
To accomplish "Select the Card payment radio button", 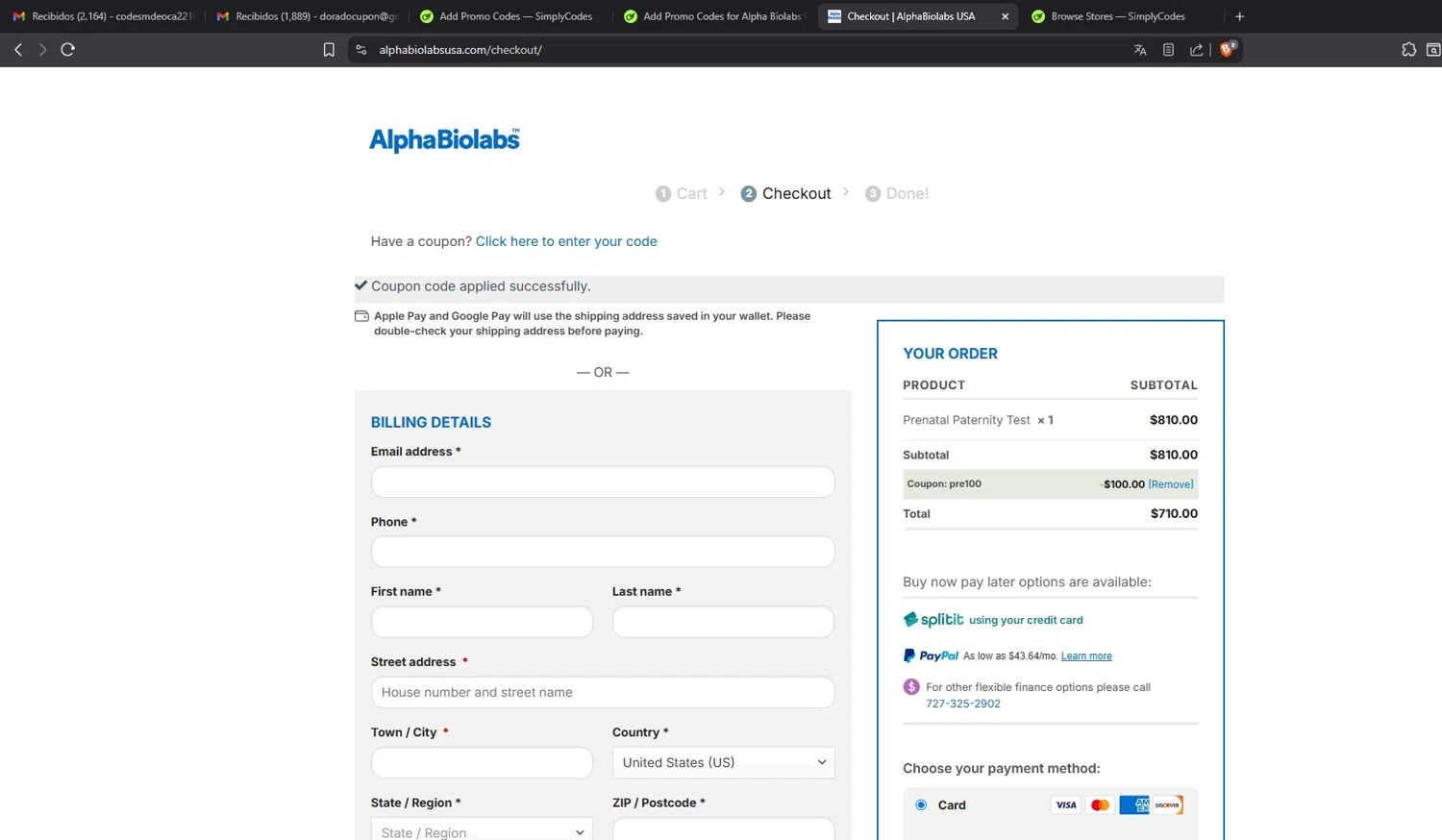I will (921, 805).
